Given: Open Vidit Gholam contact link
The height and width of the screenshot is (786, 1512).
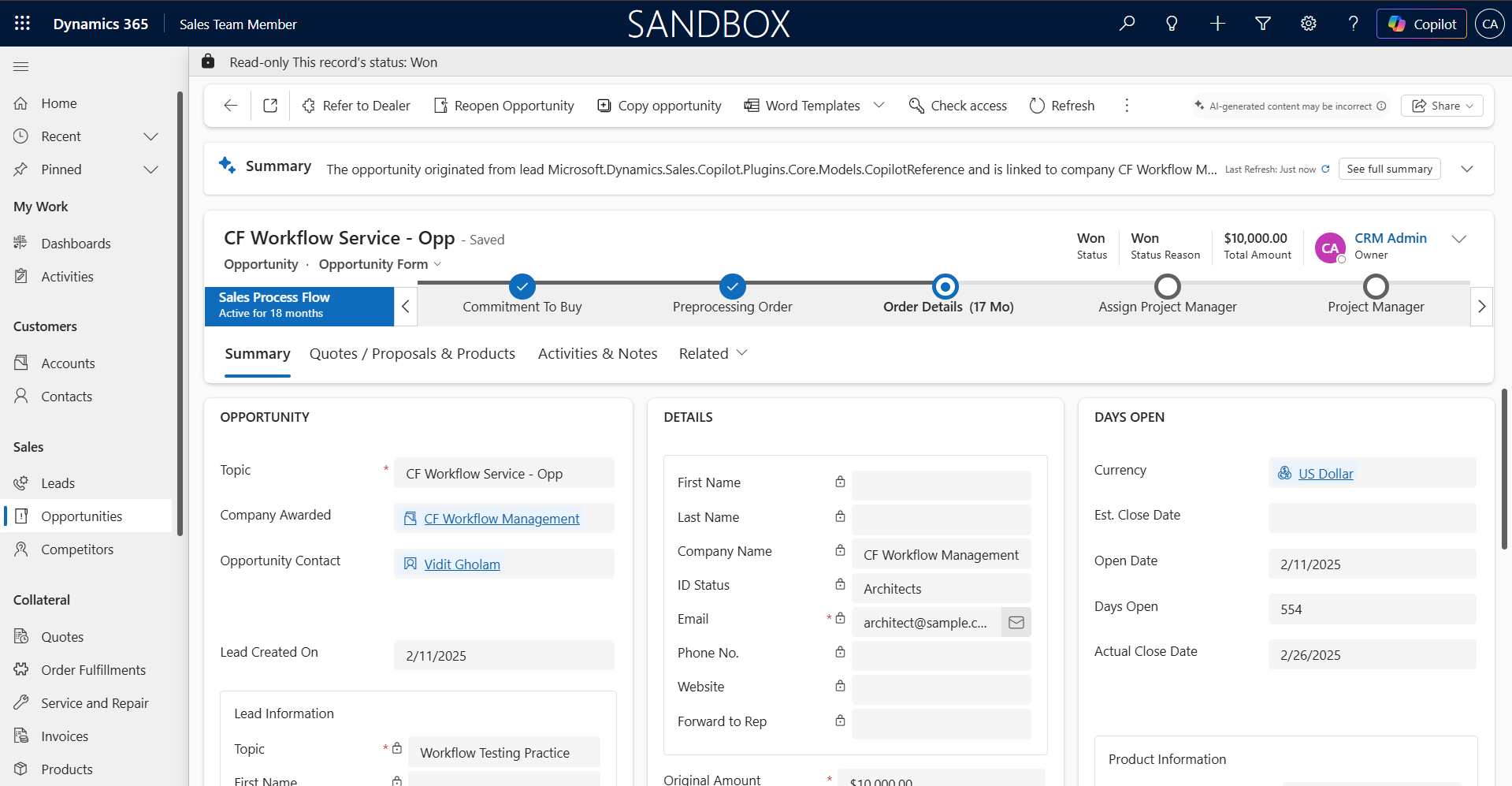Looking at the screenshot, I should click(463, 564).
